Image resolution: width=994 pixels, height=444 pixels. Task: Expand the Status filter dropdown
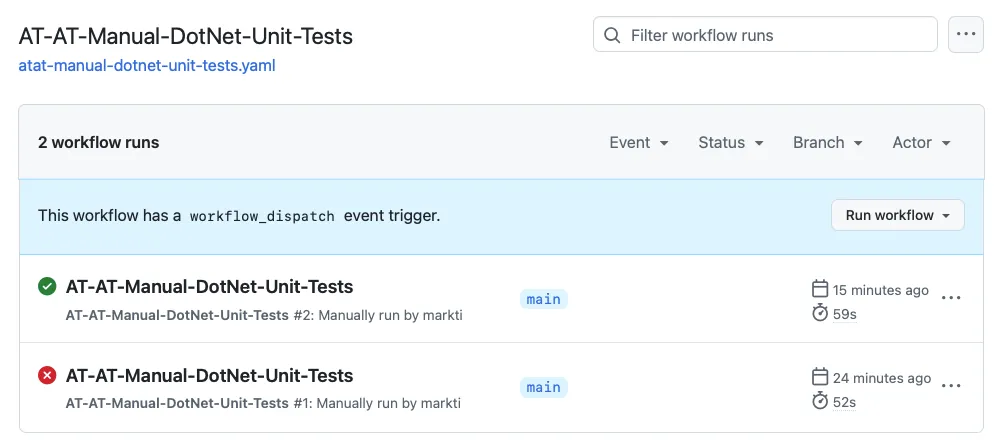coord(731,143)
